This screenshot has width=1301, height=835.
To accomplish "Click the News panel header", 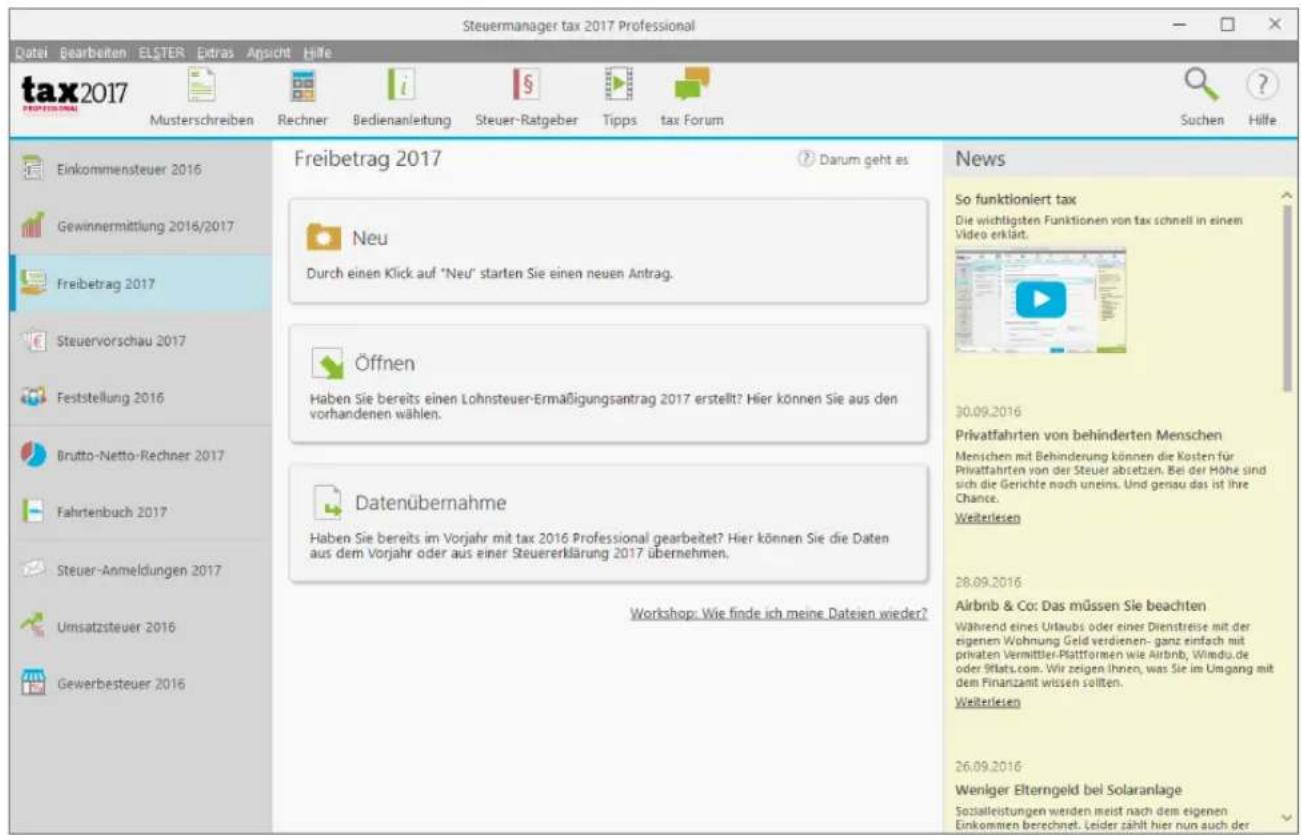I will (x=1121, y=159).
